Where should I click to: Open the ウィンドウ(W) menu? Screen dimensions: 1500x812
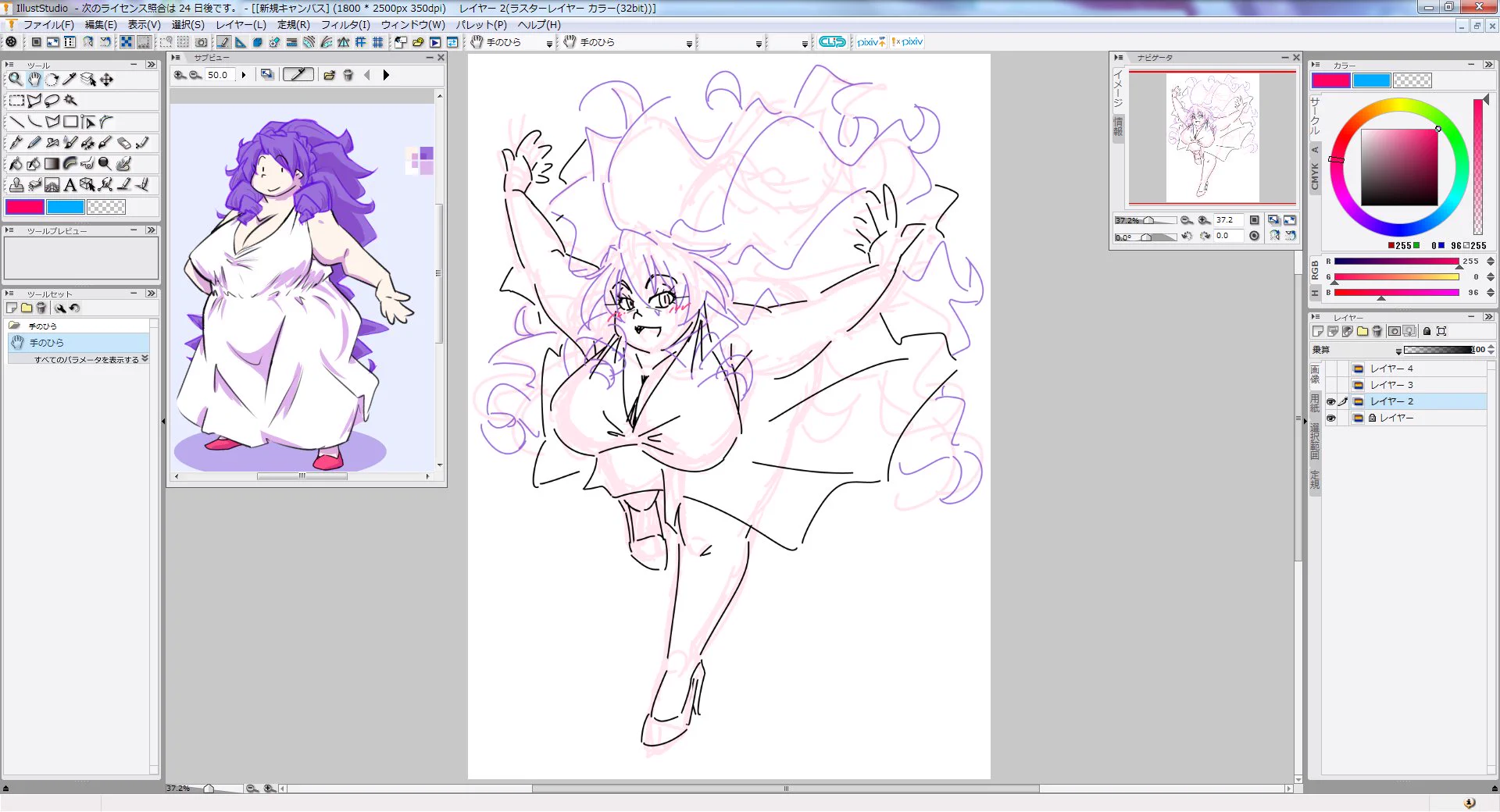(412, 25)
